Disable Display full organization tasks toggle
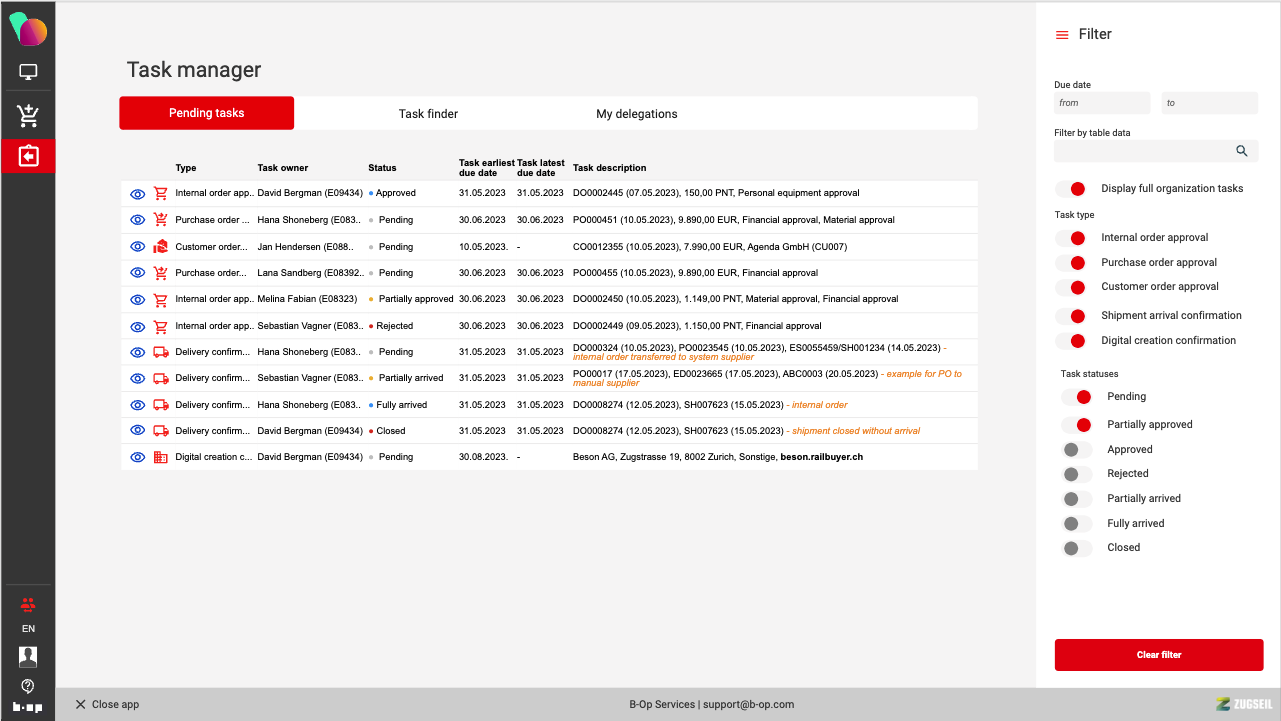This screenshot has height=721, width=1281. [x=1072, y=189]
